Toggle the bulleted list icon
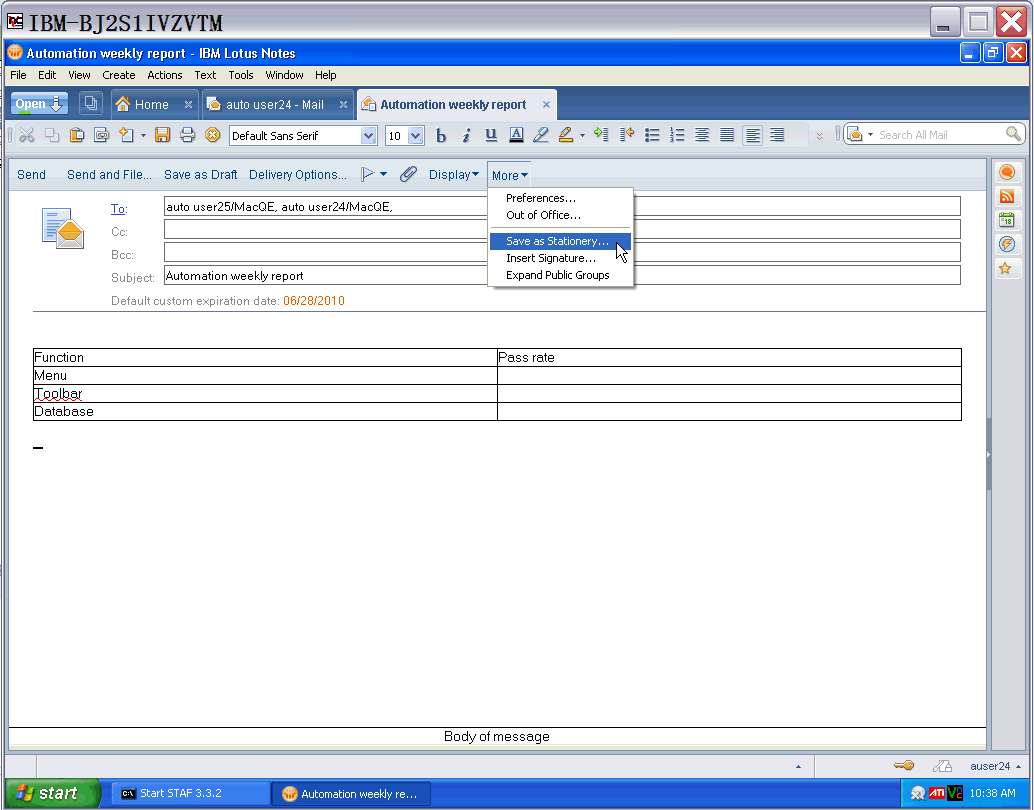Viewport: 1034px width, 810px height. 652,135
